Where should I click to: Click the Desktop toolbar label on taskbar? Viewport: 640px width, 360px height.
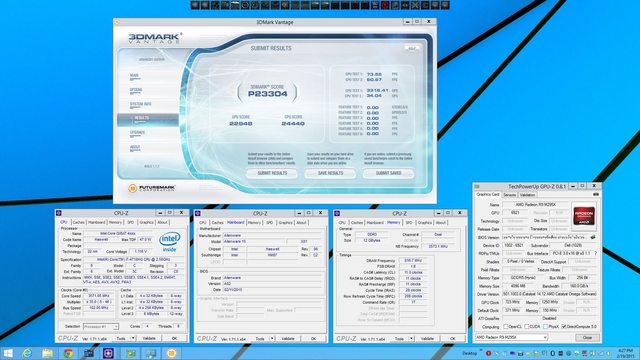(469, 353)
